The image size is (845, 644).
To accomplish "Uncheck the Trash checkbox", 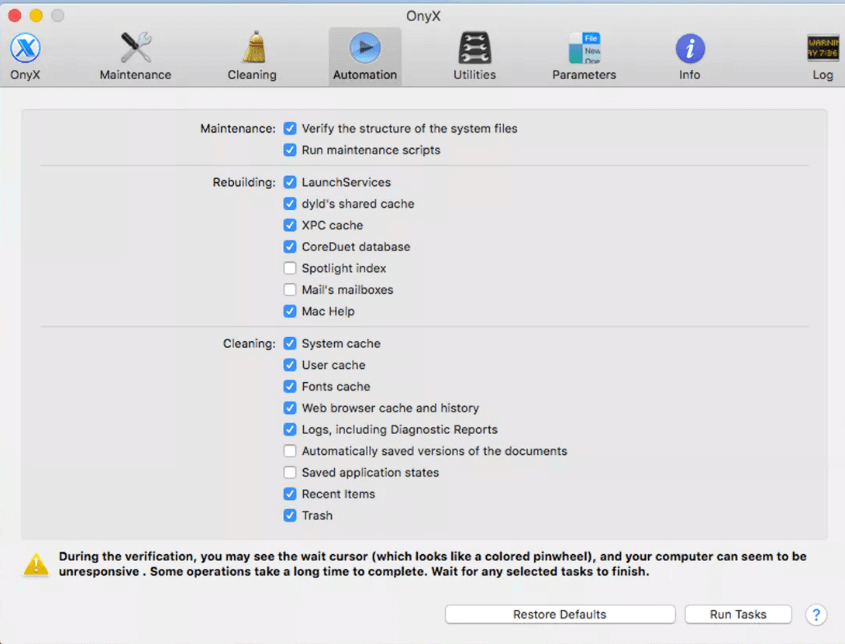I will click(x=290, y=516).
